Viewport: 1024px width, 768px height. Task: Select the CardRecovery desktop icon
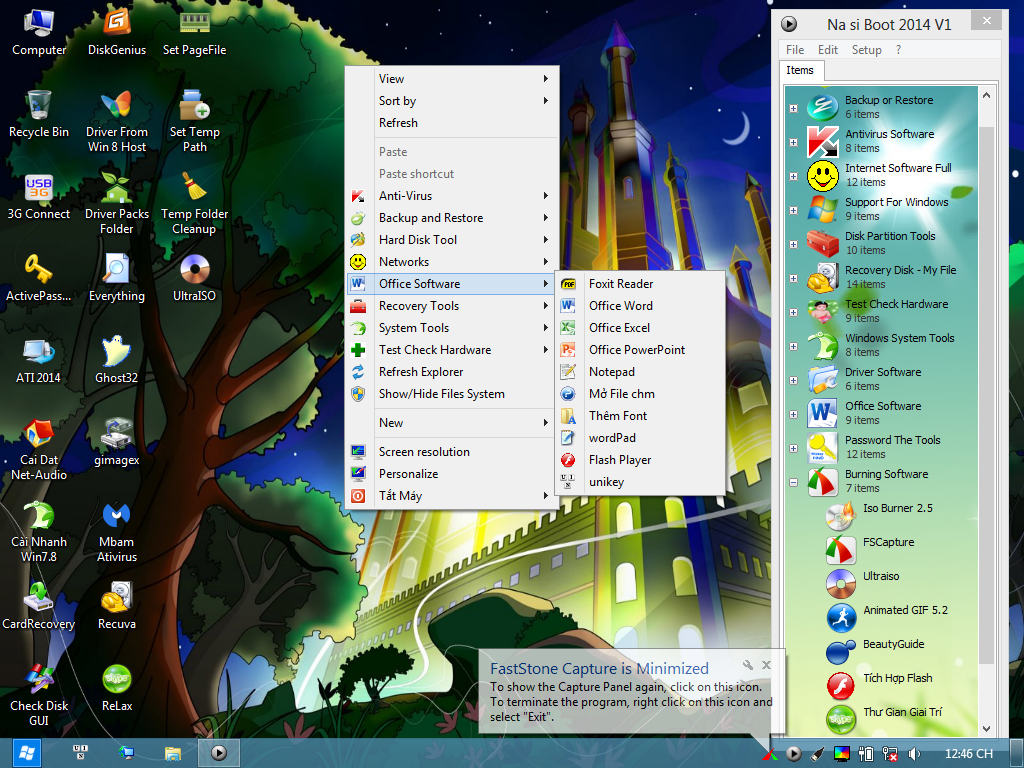[39, 606]
